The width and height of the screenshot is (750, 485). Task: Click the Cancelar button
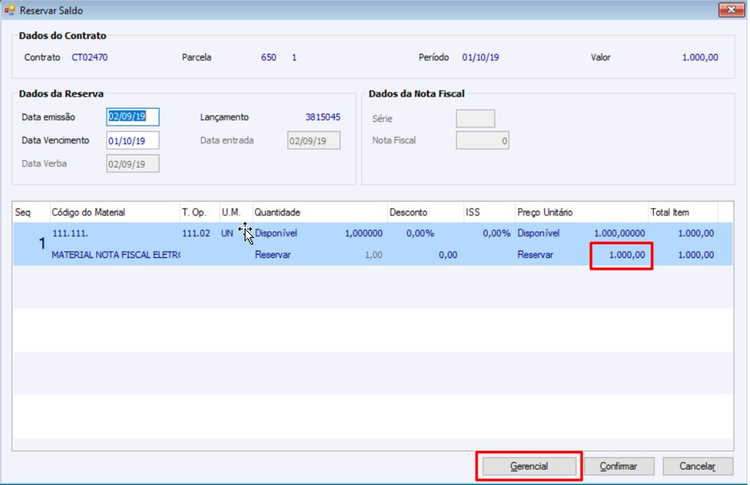tap(697, 466)
